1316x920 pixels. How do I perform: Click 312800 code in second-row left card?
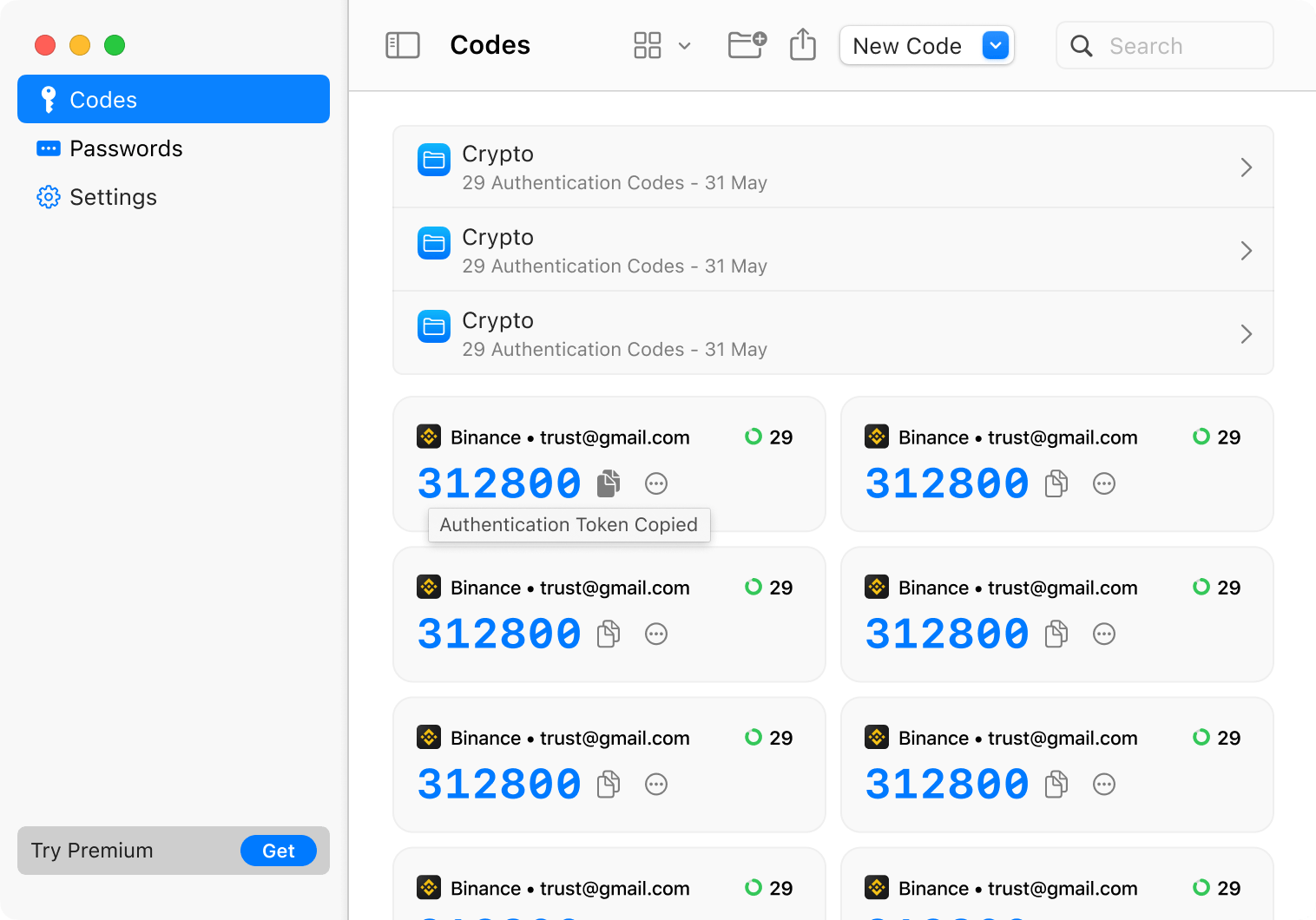(x=499, y=634)
